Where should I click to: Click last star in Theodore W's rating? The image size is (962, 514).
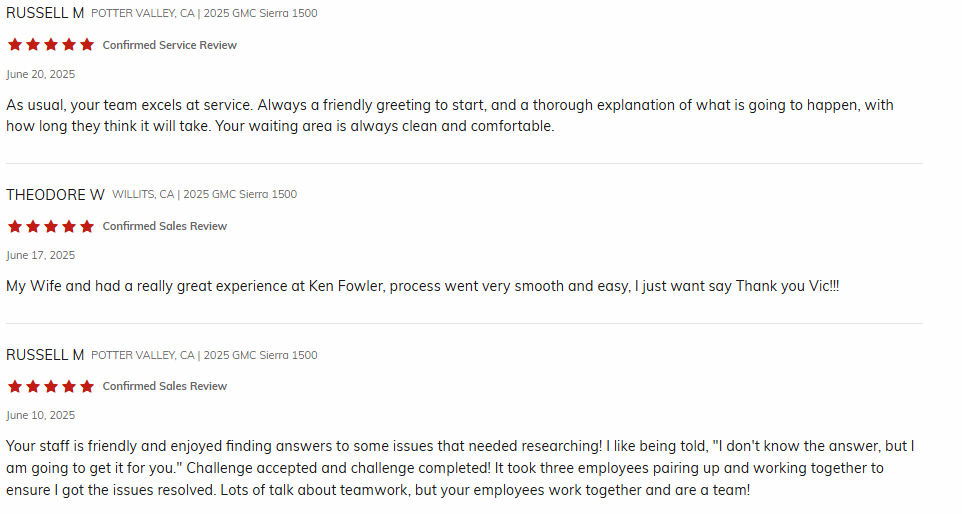coord(87,226)
